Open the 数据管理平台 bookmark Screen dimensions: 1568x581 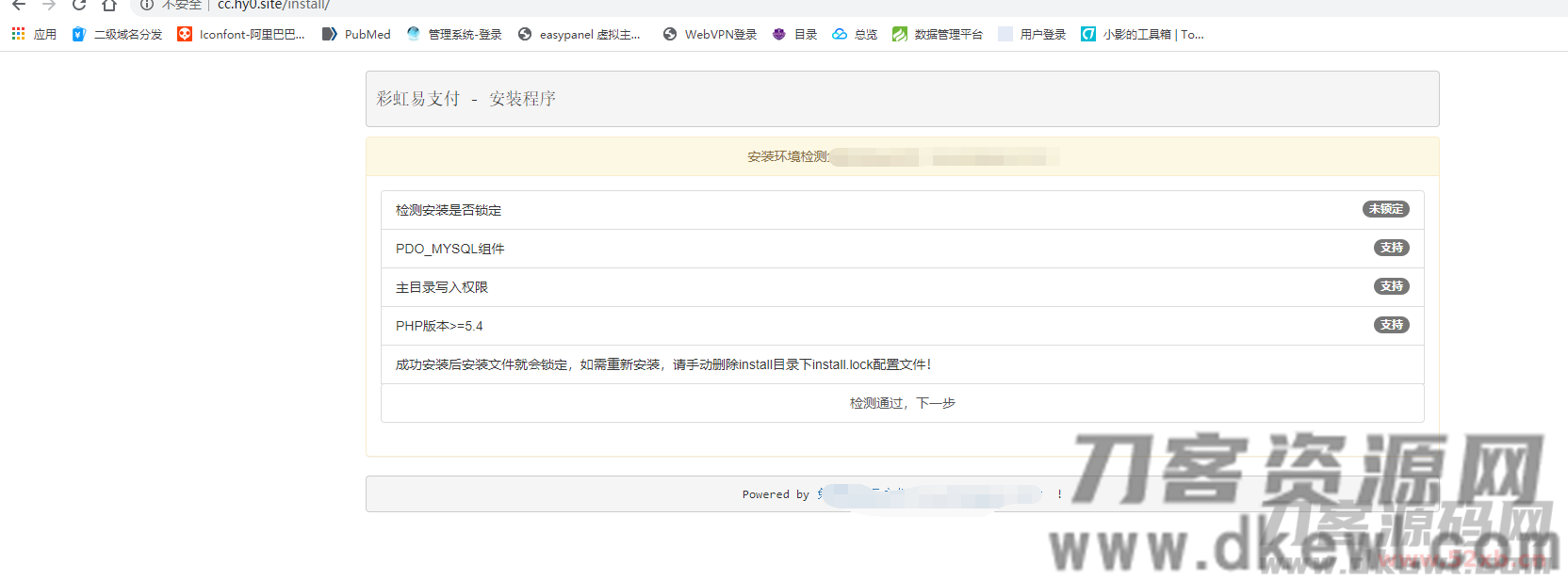click(x=938, y=34)
